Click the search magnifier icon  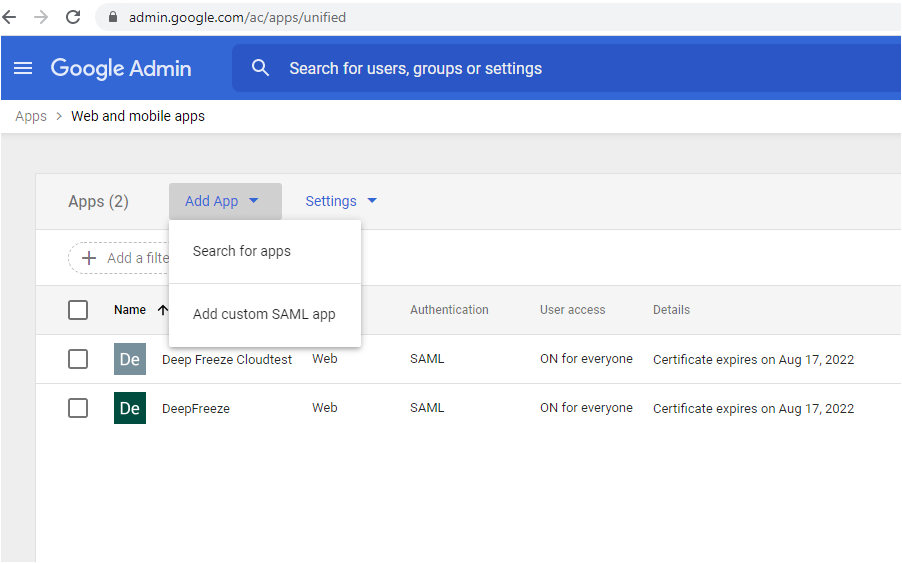pos(260,68)
